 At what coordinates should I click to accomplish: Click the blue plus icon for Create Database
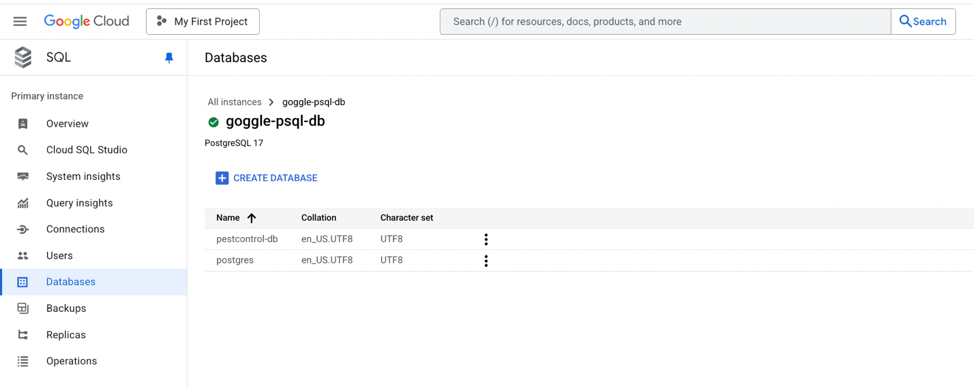pyautogui.click(x=222, y=178)
